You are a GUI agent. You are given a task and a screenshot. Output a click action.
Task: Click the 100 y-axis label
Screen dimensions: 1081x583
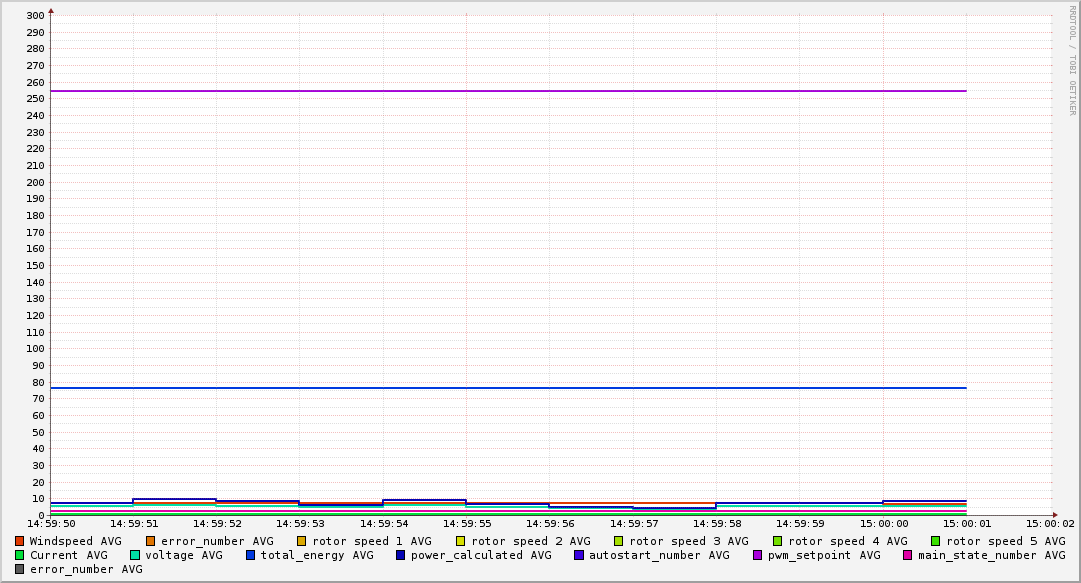click(x=35, y=349)
